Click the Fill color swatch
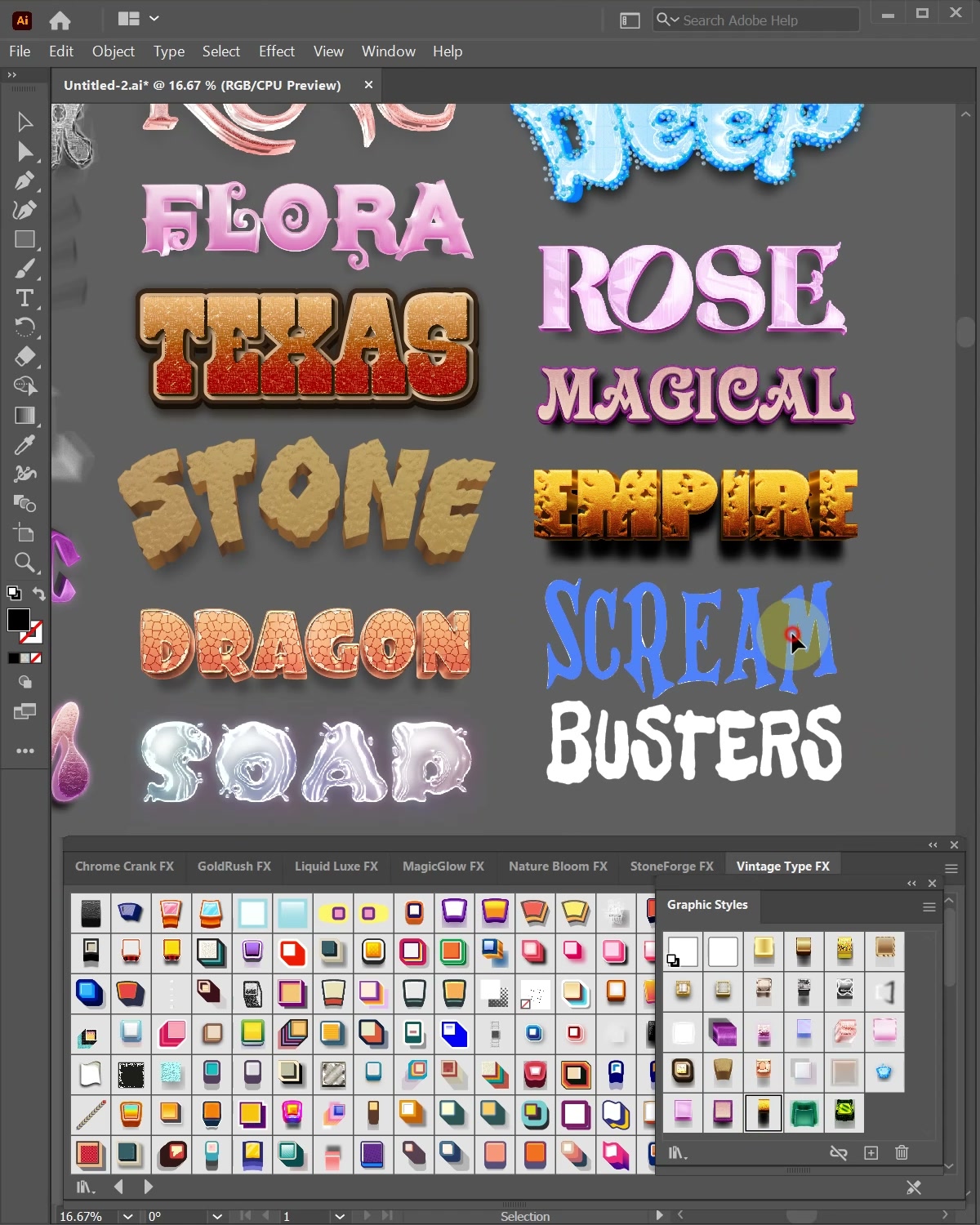This screenshot has height=1225, width=980. (18, 620)
